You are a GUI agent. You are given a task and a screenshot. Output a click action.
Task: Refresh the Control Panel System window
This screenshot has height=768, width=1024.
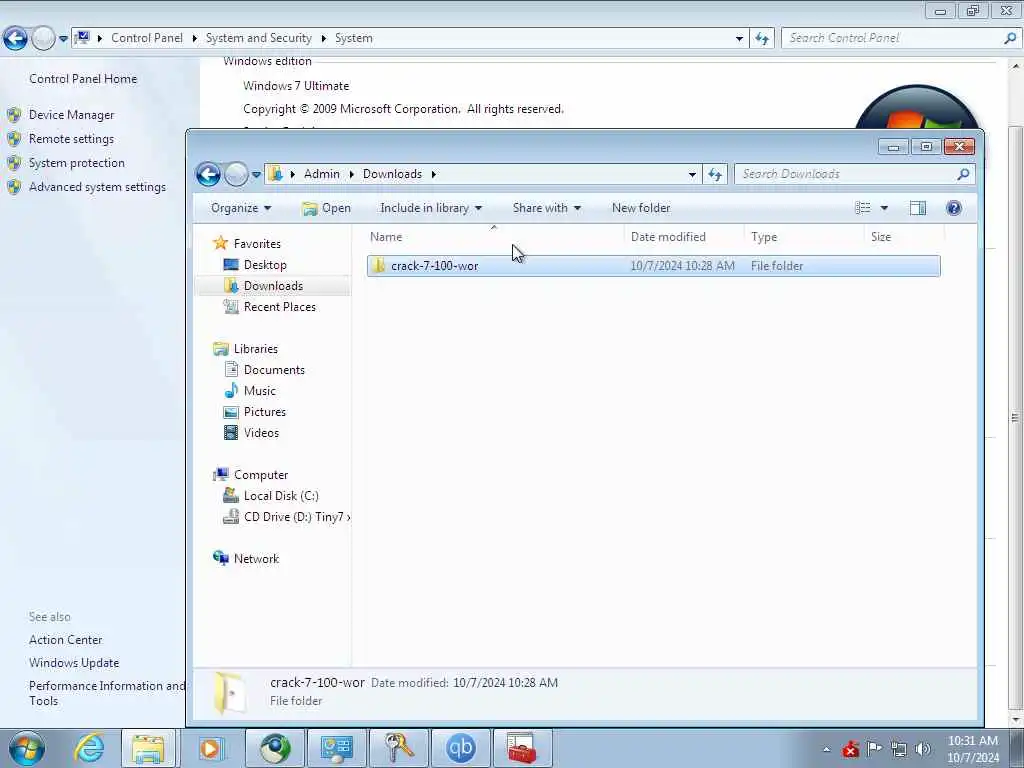762,39
